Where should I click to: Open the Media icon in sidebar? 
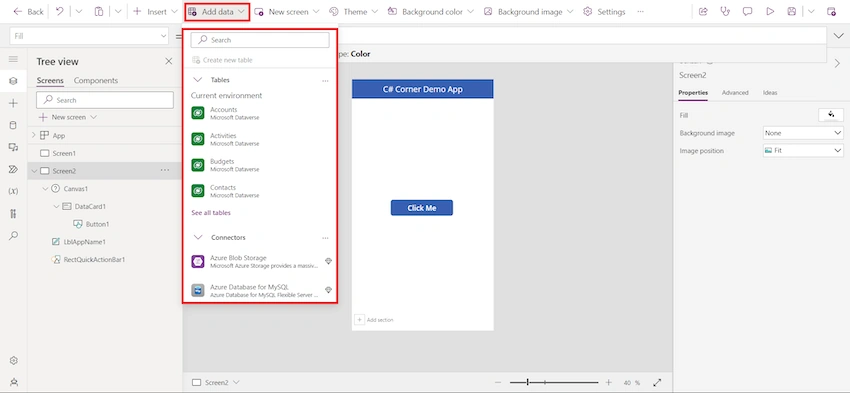point(14,147)
